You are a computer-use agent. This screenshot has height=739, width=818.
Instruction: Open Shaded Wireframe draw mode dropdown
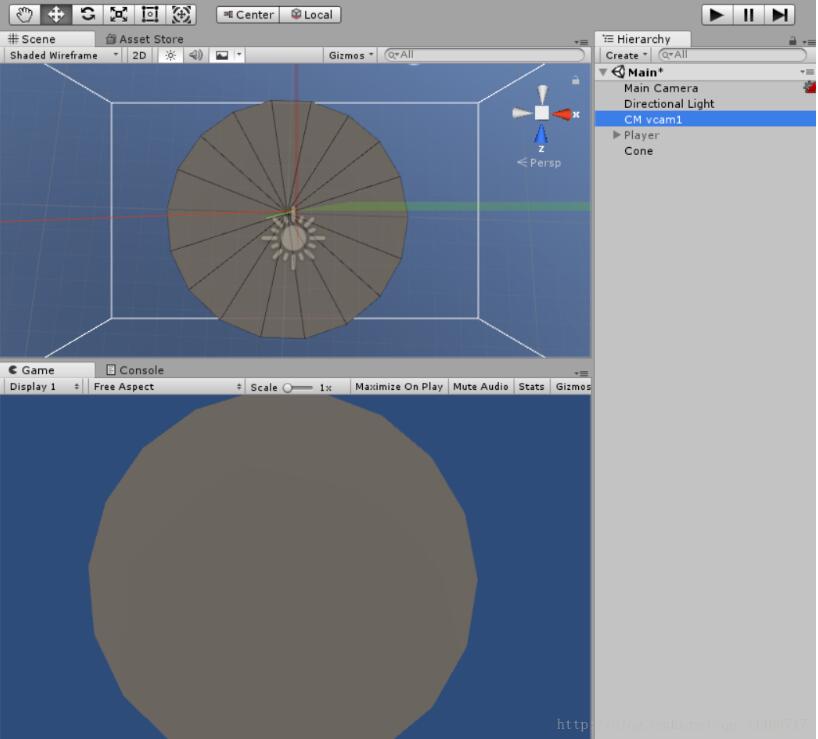tap(64, 55)
